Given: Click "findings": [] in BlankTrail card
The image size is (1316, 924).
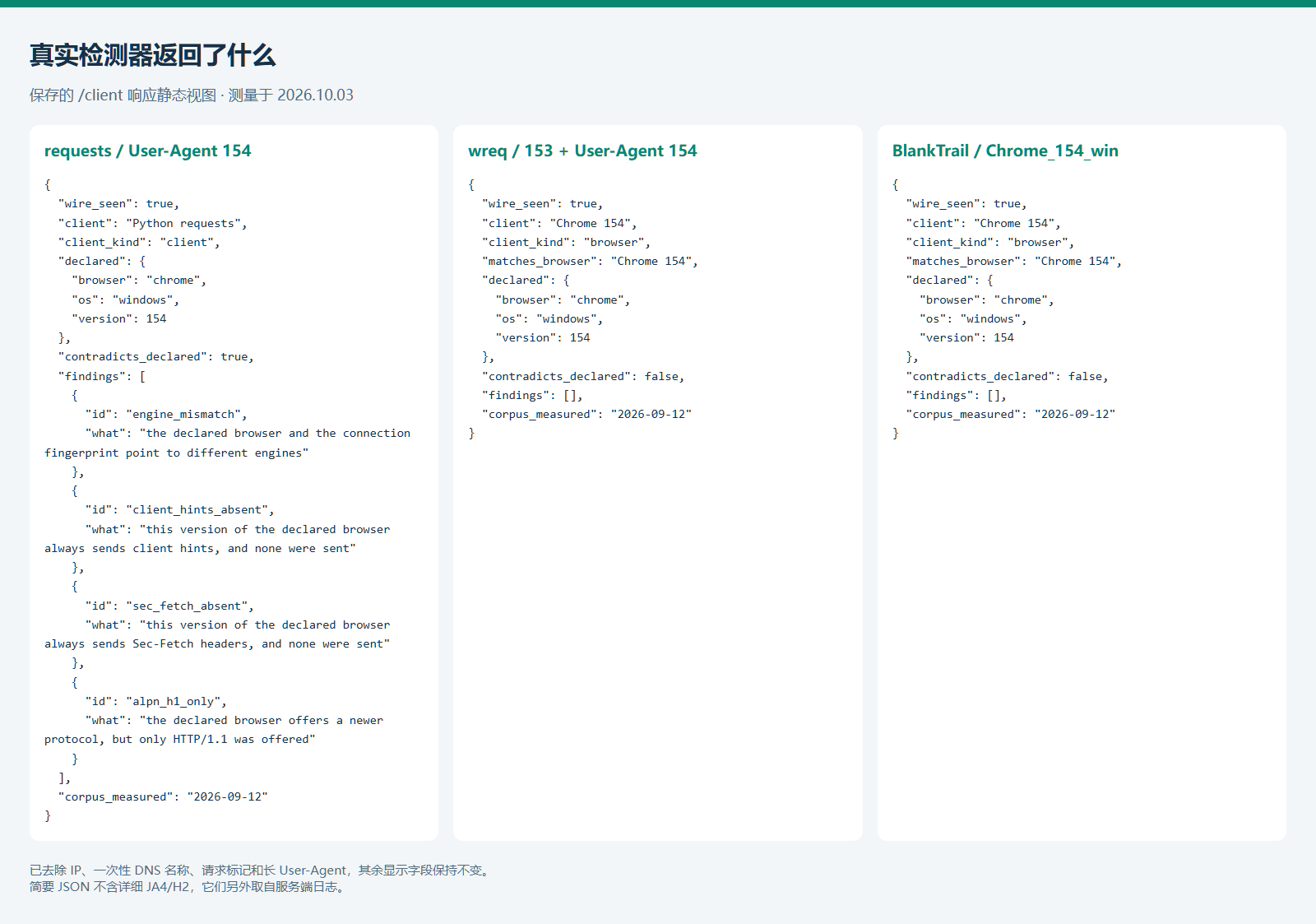Looking at the screenshot, I should click(x=957, y=395).
